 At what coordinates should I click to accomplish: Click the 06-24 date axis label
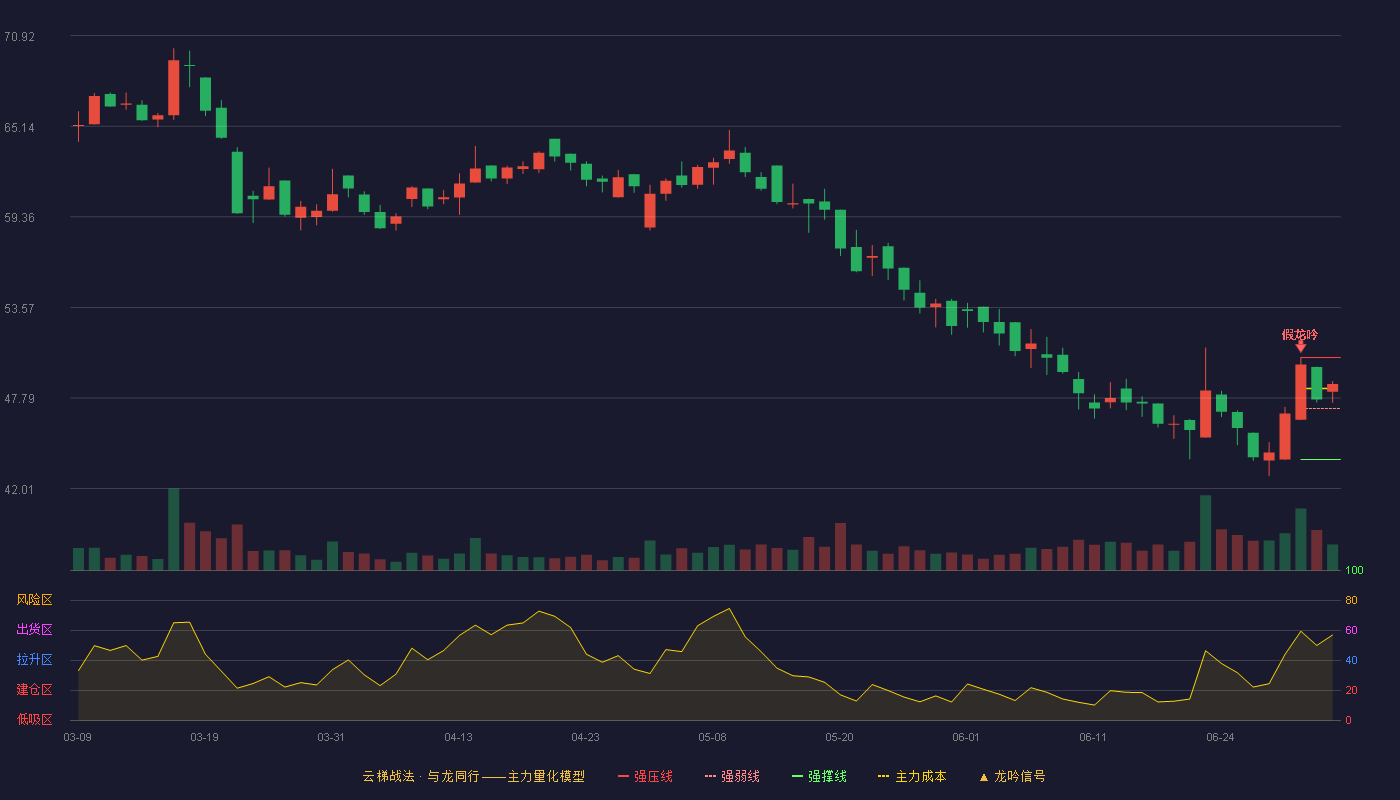(1220, 737)
